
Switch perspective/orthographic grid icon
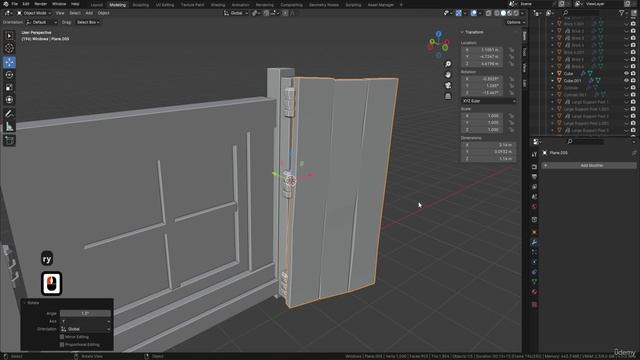click(448, 96)
